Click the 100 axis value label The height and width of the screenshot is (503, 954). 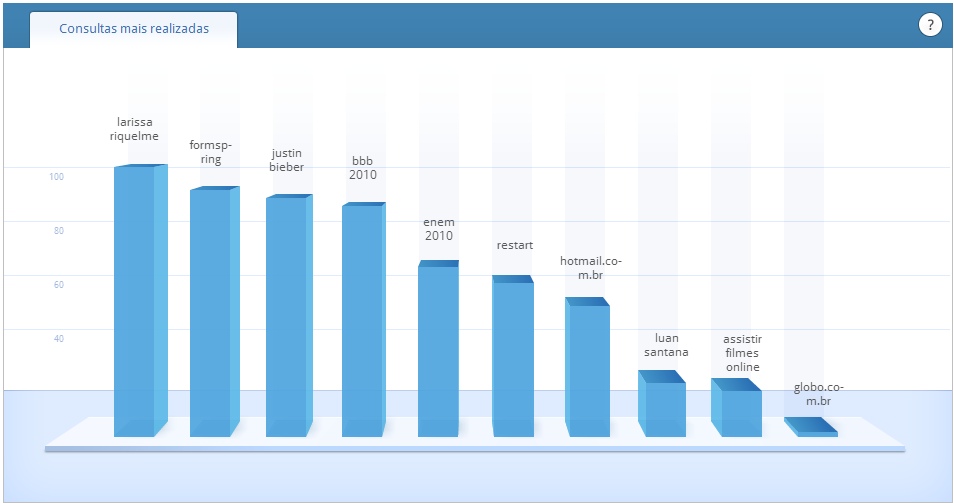pyautogui.click(x=57, y=177)
